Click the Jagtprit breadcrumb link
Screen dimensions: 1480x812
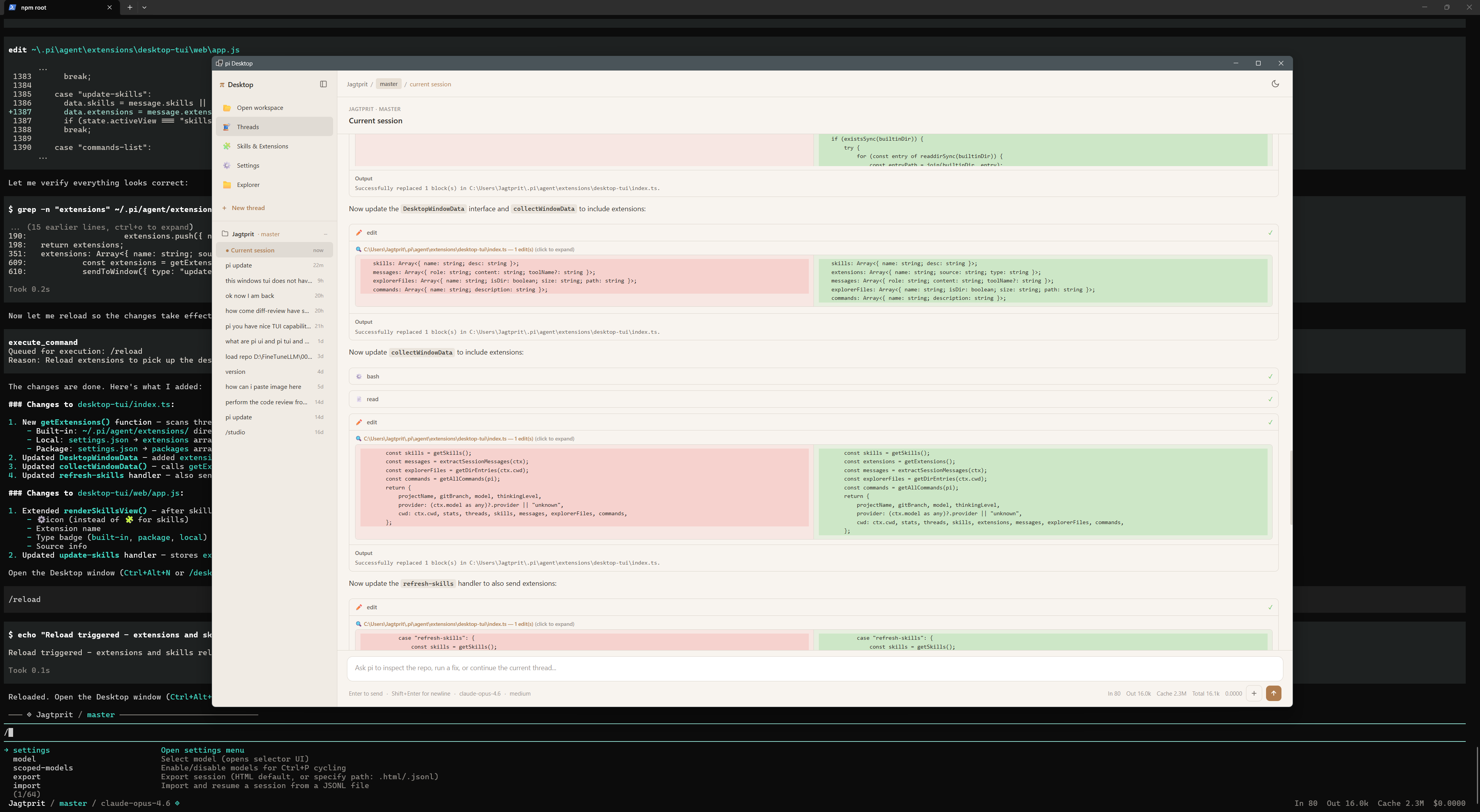coord(357,84)
